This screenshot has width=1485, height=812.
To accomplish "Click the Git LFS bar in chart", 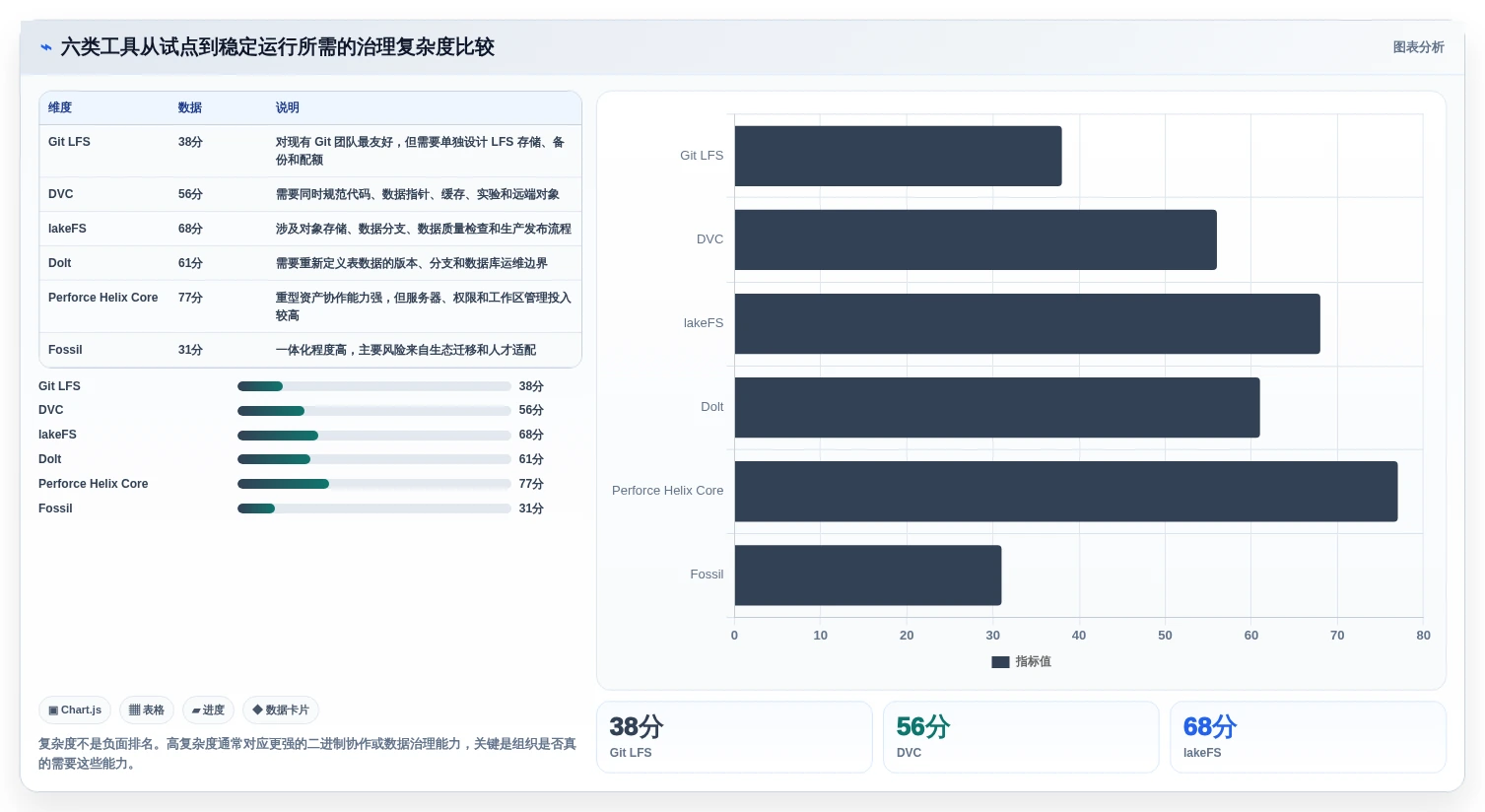I will point(898,156).
